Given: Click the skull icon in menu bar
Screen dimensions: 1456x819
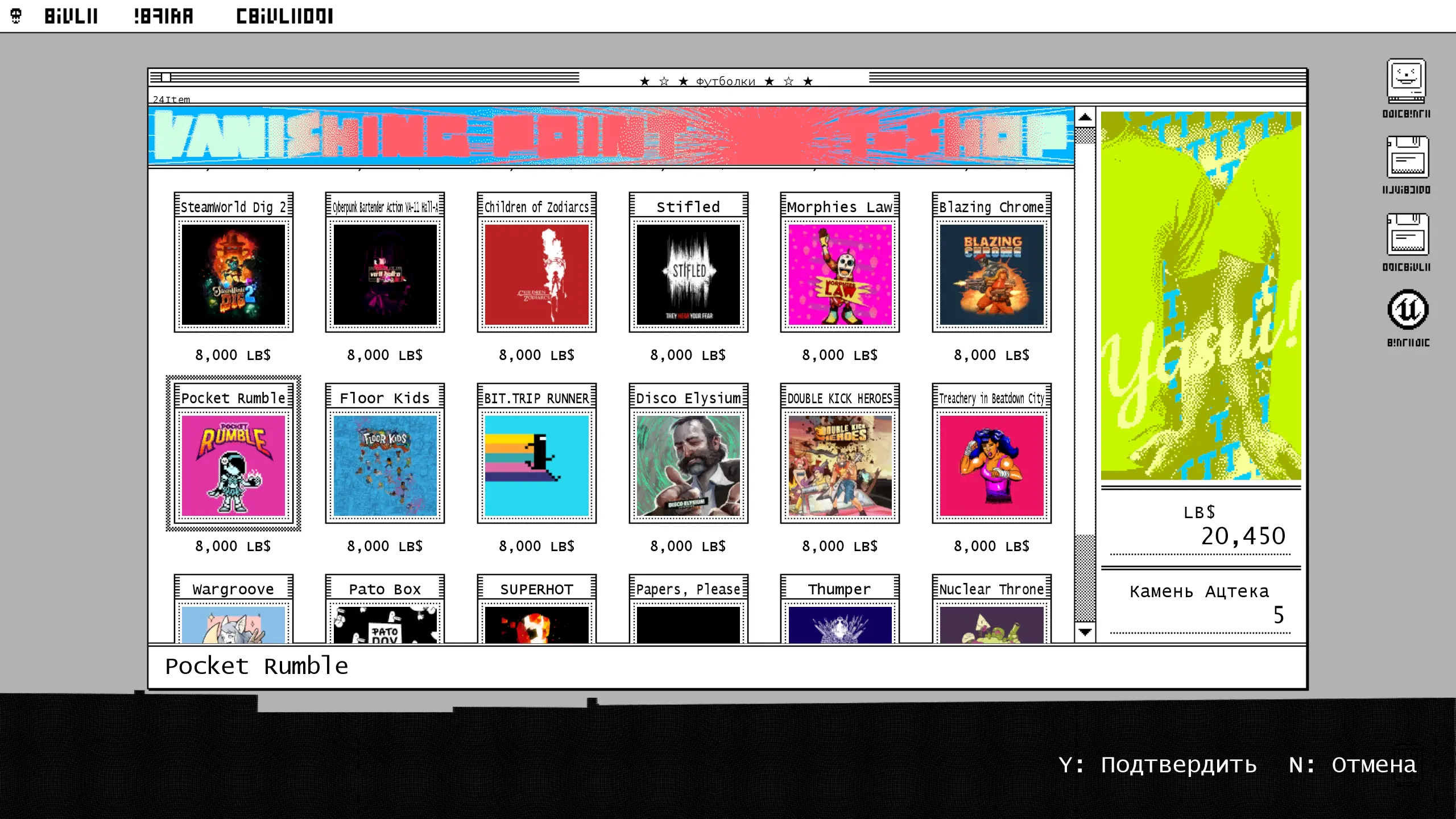Looking at the screenshot, I should (x=16, y=16).
